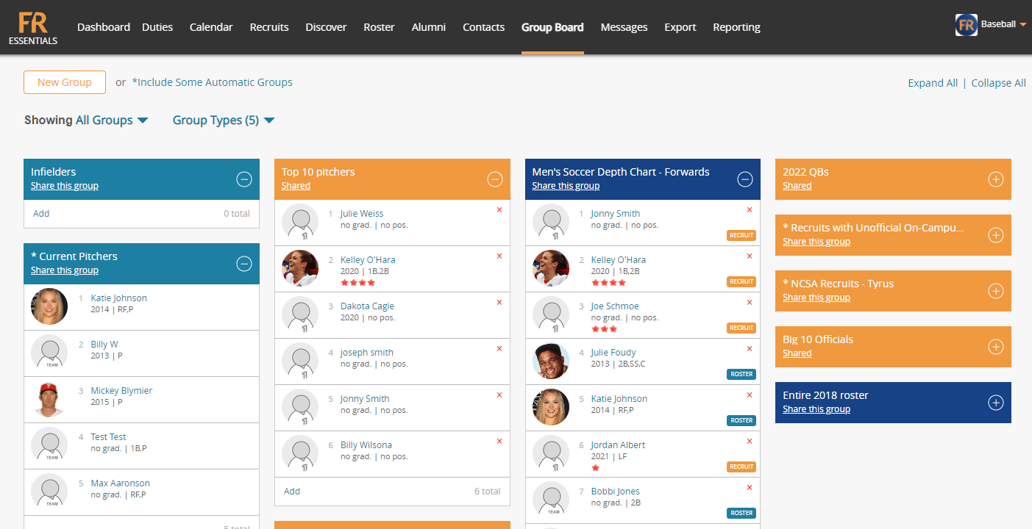Remove joseph smith using red X
1032x529 pixels.
click(x=499, y=349)
